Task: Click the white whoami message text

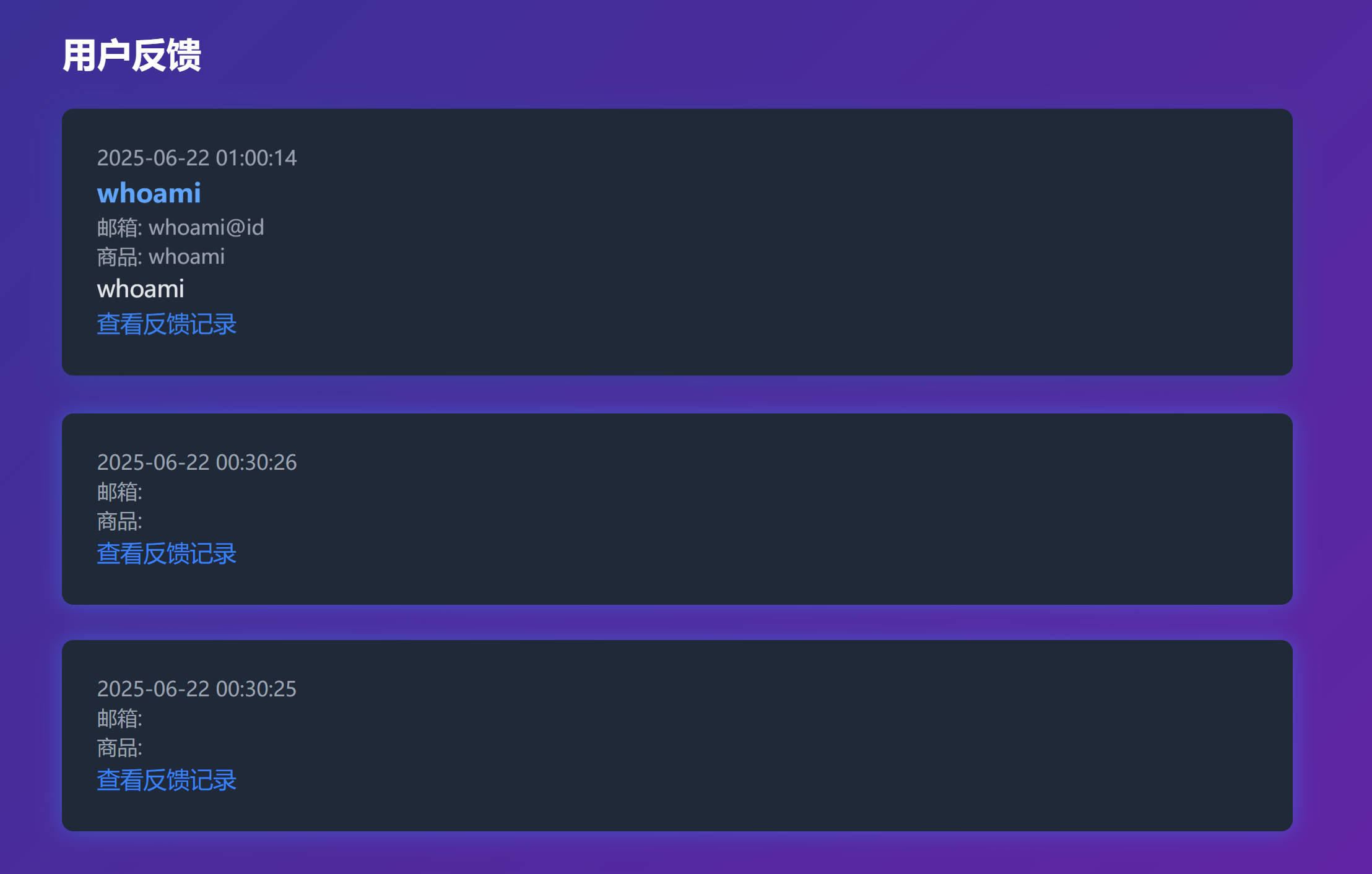Action: click(x=141, y=289)
